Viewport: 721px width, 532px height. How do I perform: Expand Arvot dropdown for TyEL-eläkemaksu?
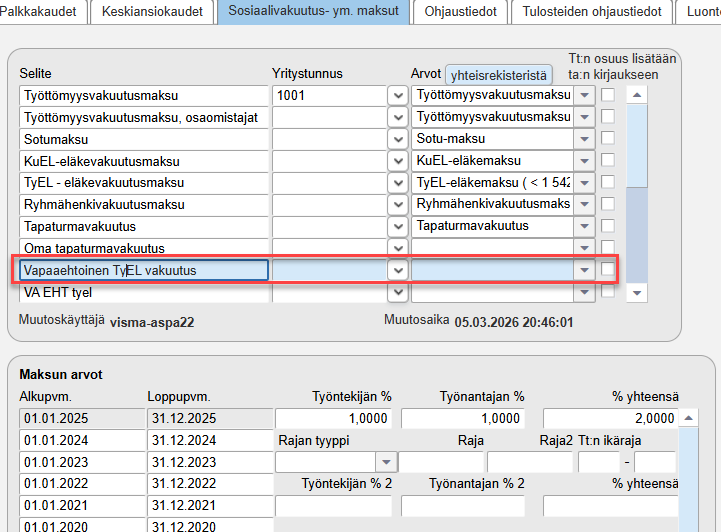coord(584,183)
